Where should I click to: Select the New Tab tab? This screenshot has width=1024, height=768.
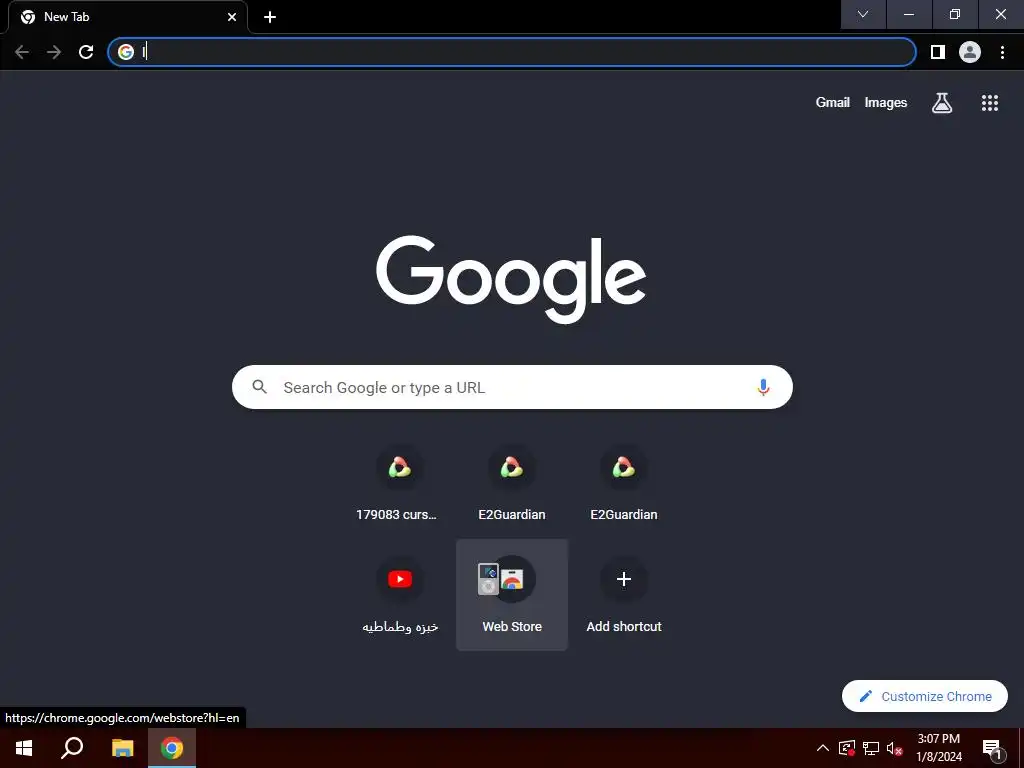pyautogui.click(x=128, y=17)
